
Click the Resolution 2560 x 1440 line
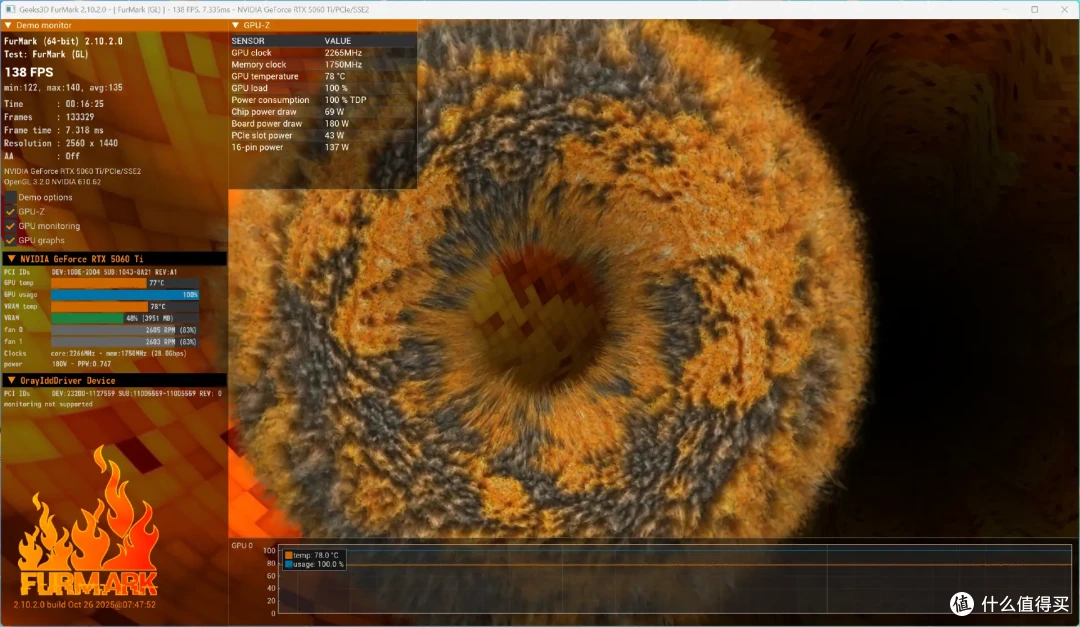pyautogui.click(x=61, y=143)
